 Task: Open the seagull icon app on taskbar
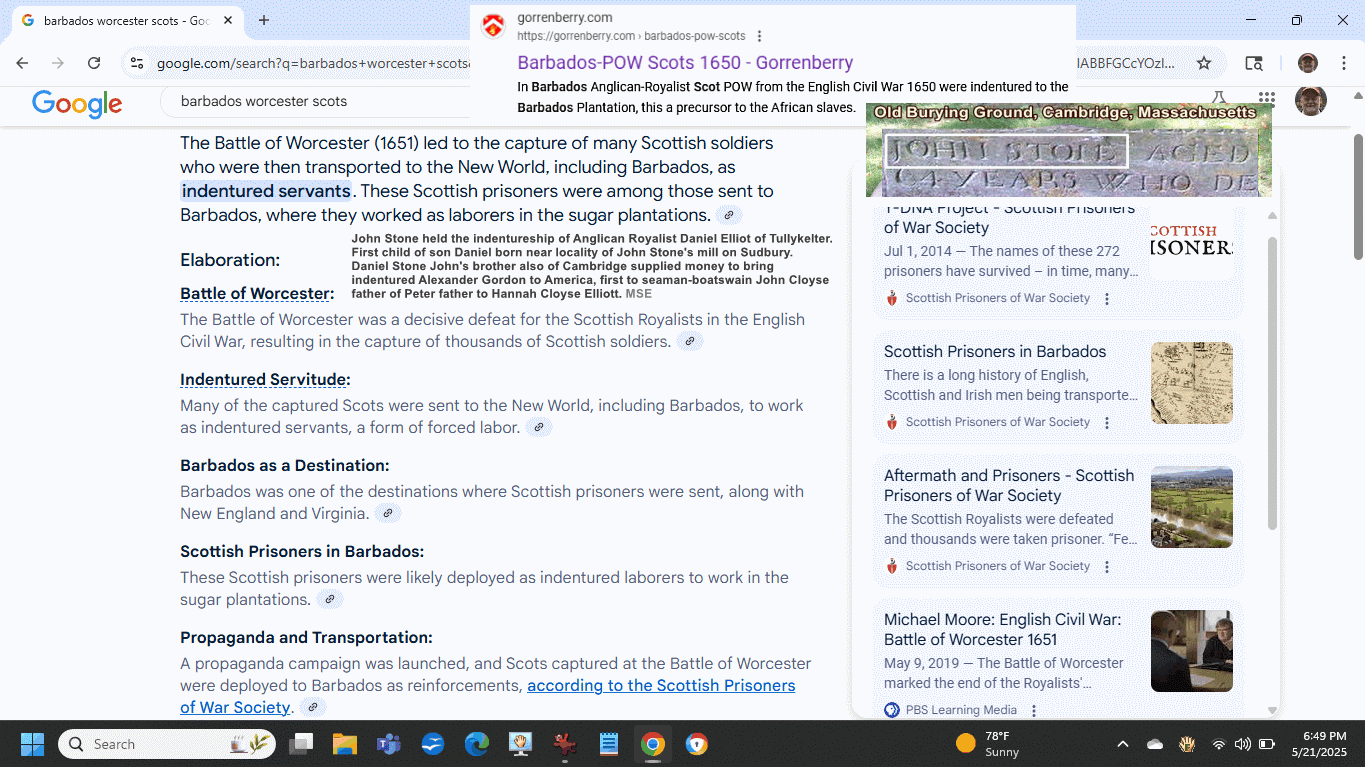433,744
